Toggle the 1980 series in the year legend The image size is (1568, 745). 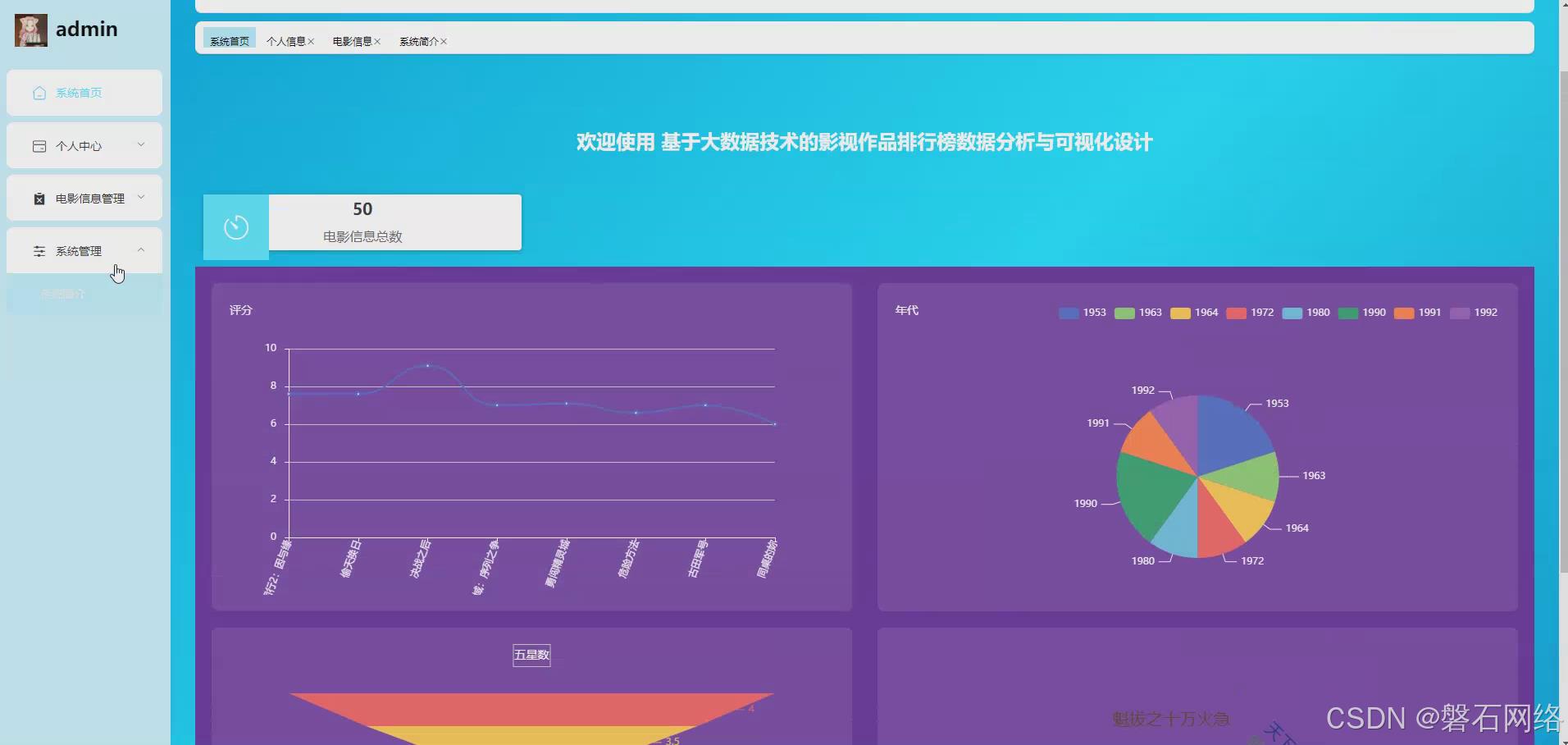1306,313
